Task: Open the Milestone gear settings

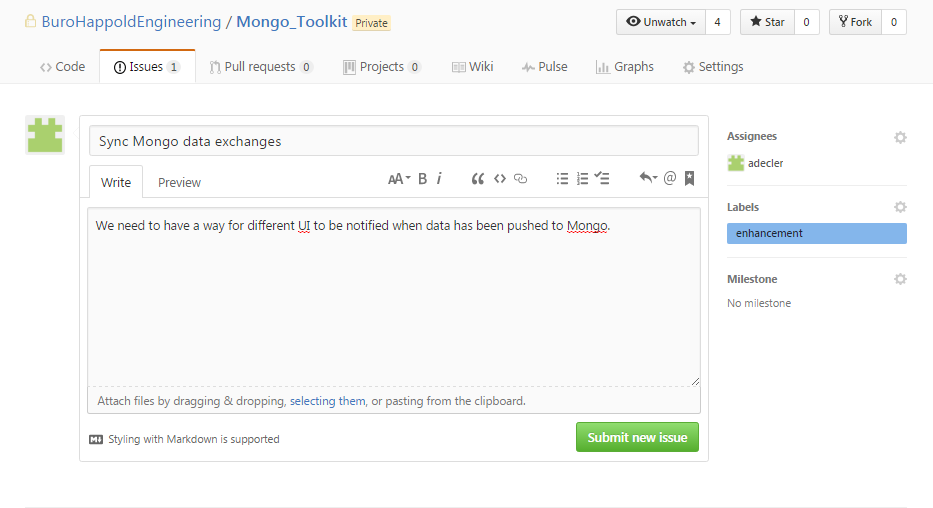Action: pos(900,279)
